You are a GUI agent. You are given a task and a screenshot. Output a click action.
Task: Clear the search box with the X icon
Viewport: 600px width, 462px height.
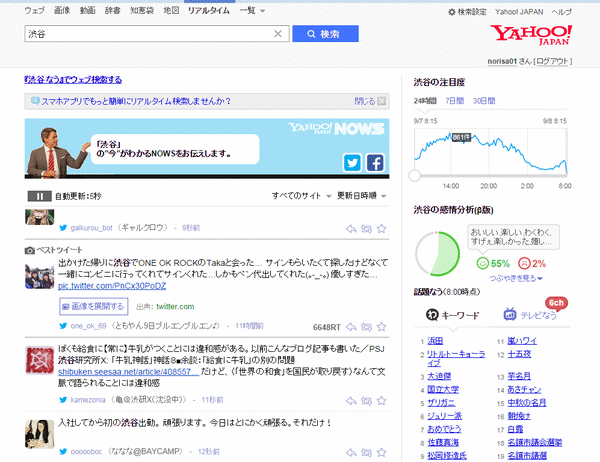278,34
